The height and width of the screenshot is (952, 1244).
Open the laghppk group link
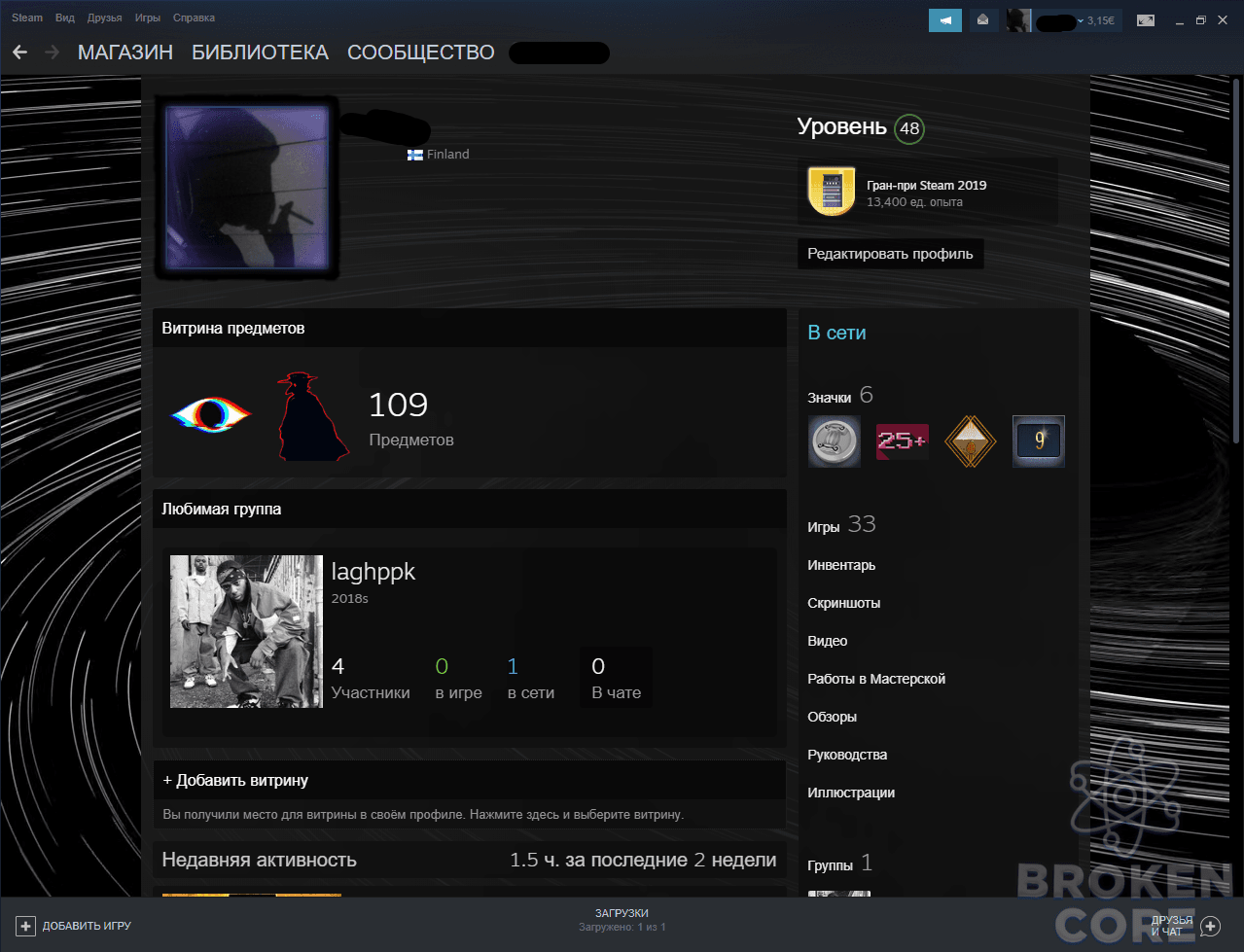click(373, 572)
